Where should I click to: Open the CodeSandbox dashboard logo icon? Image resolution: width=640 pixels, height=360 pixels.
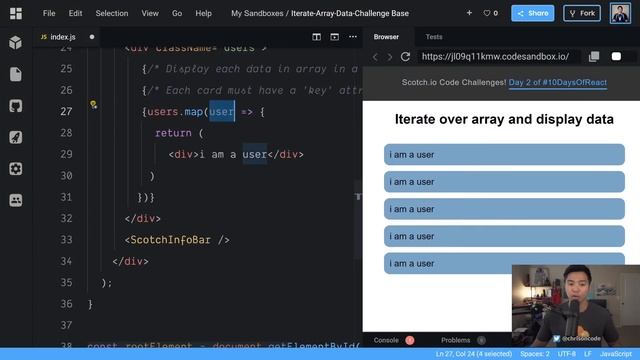point(16,13)
